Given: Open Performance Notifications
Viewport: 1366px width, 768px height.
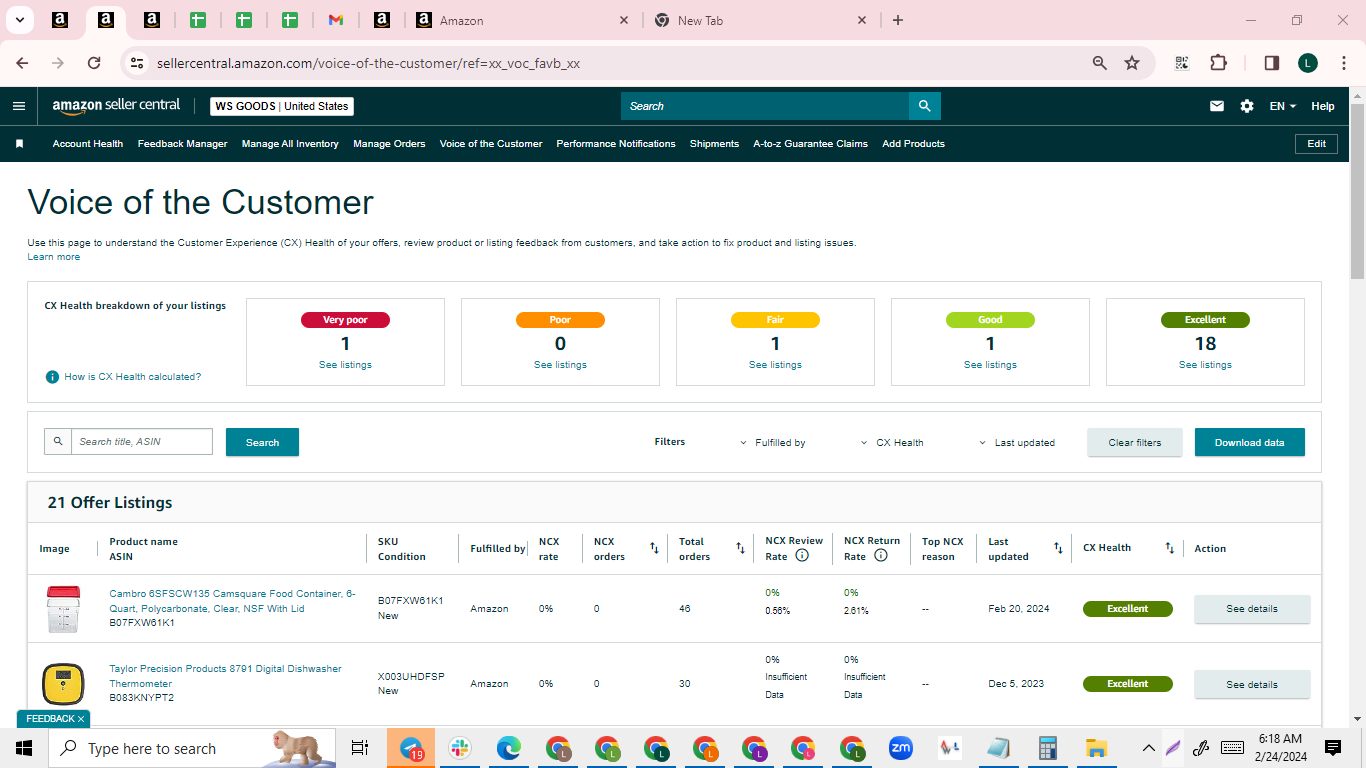Looking at the screenshot, I should [616, 144].
